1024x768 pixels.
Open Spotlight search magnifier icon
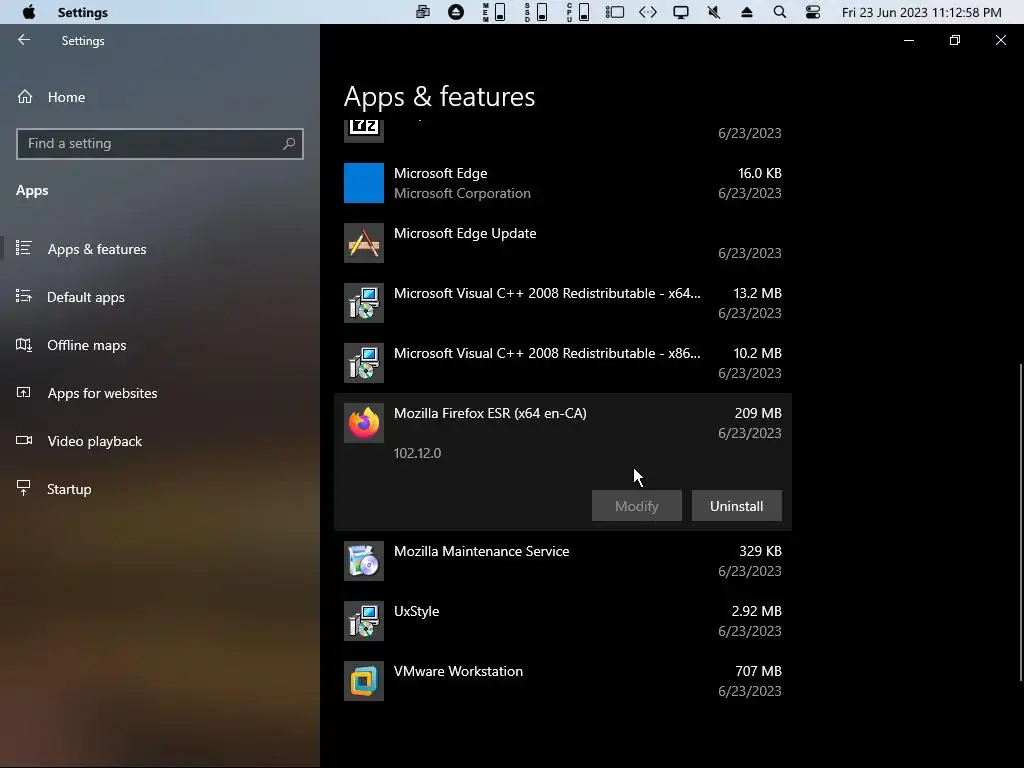tap(779, 12)
